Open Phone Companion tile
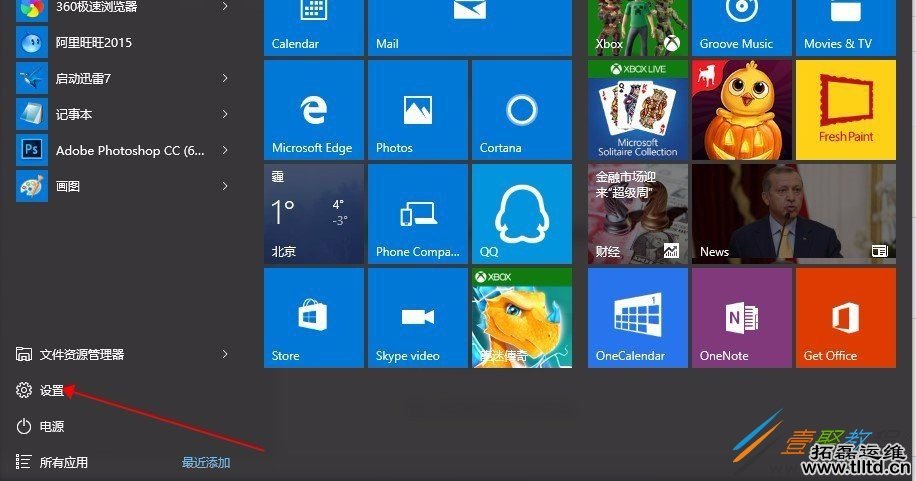Image resolution: width=916 pixels, height=481 pixels. click(x=418, y=214)
